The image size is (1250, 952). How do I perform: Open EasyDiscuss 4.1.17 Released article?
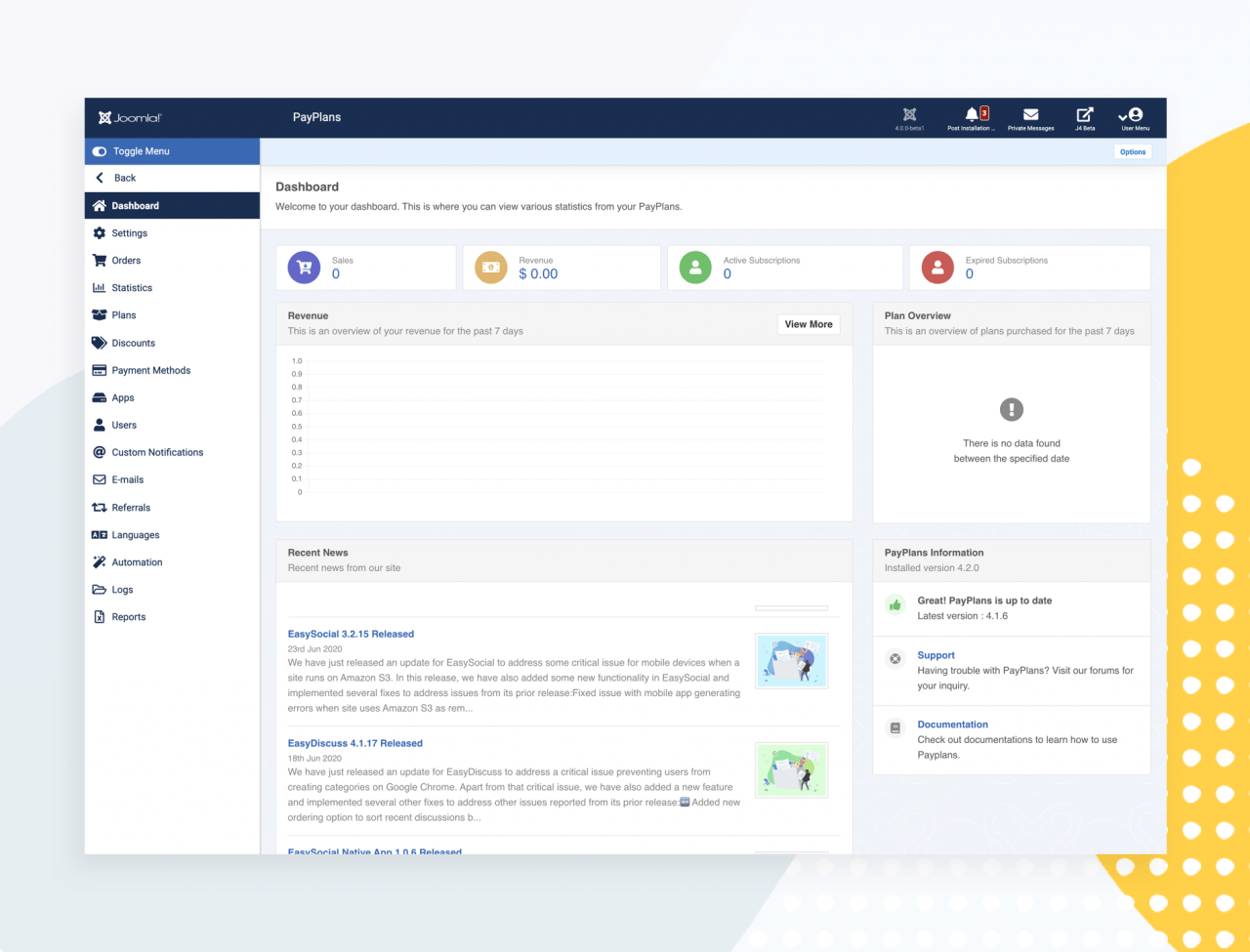coord(355,744)
